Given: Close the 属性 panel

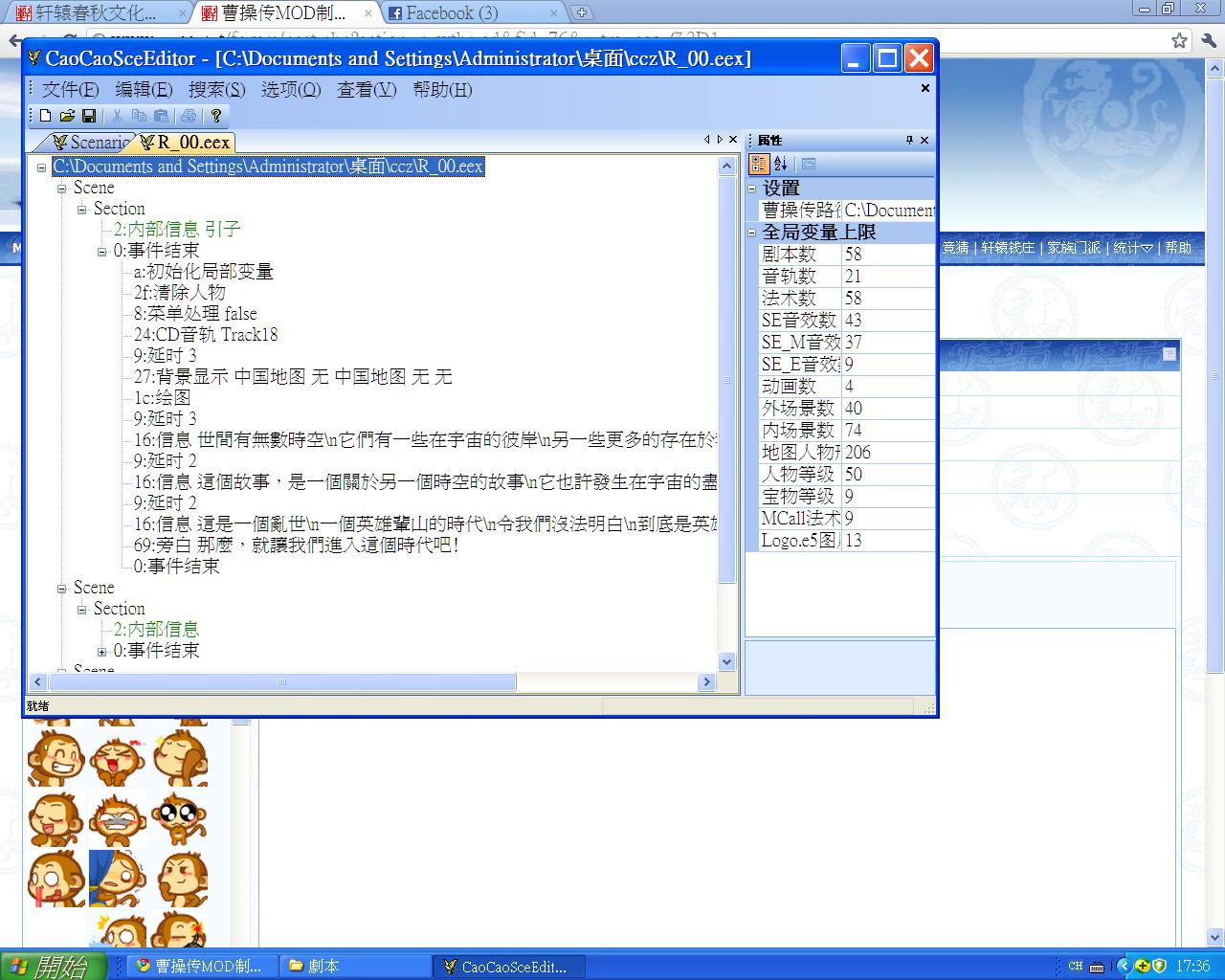Looking at the screenshot, I should pyautogui.click(x=924, y=140).
